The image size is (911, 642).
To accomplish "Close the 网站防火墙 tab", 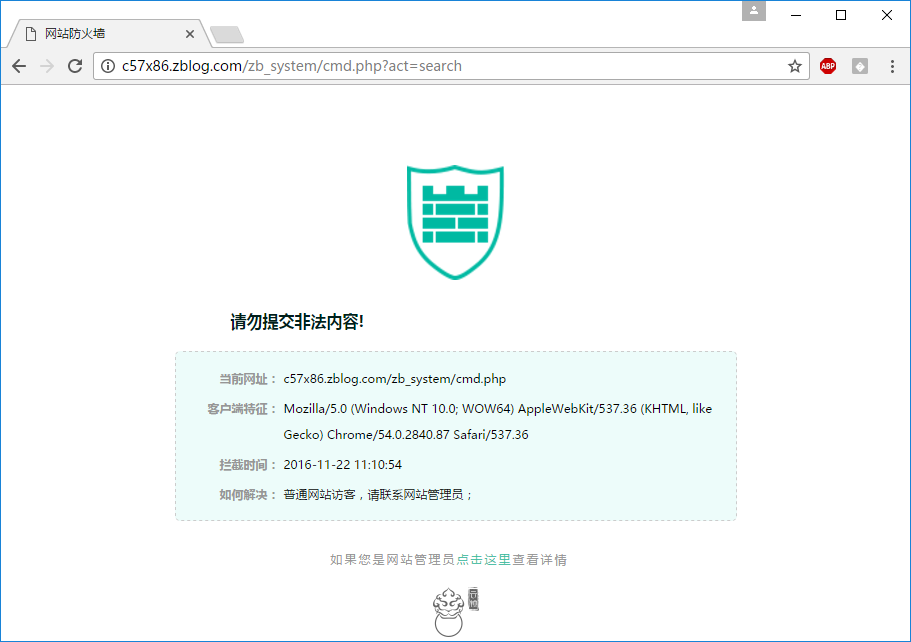I will coord(190,34).
